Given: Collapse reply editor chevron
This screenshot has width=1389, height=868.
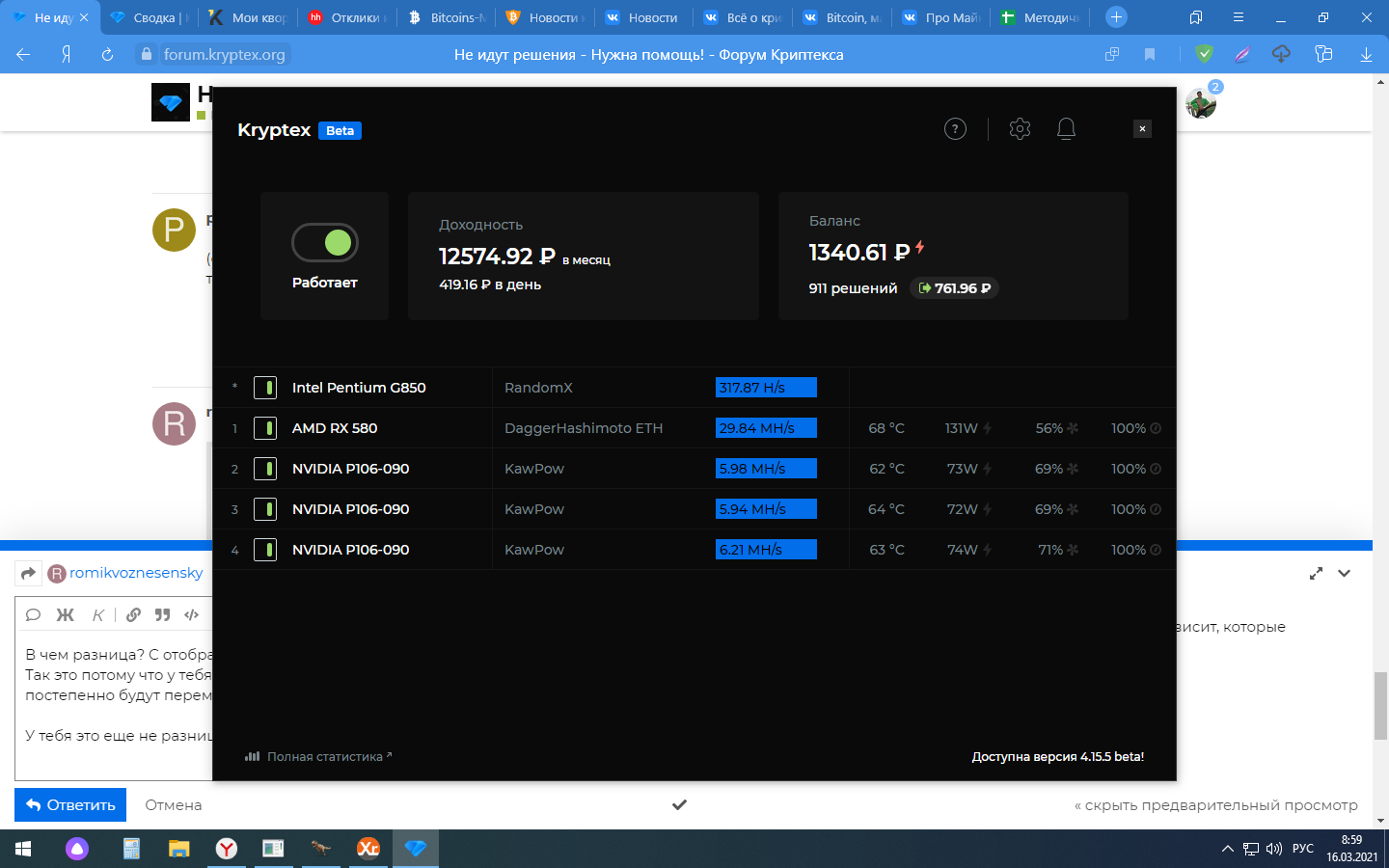Looking at the screenshot, I should click(1345, 573).
